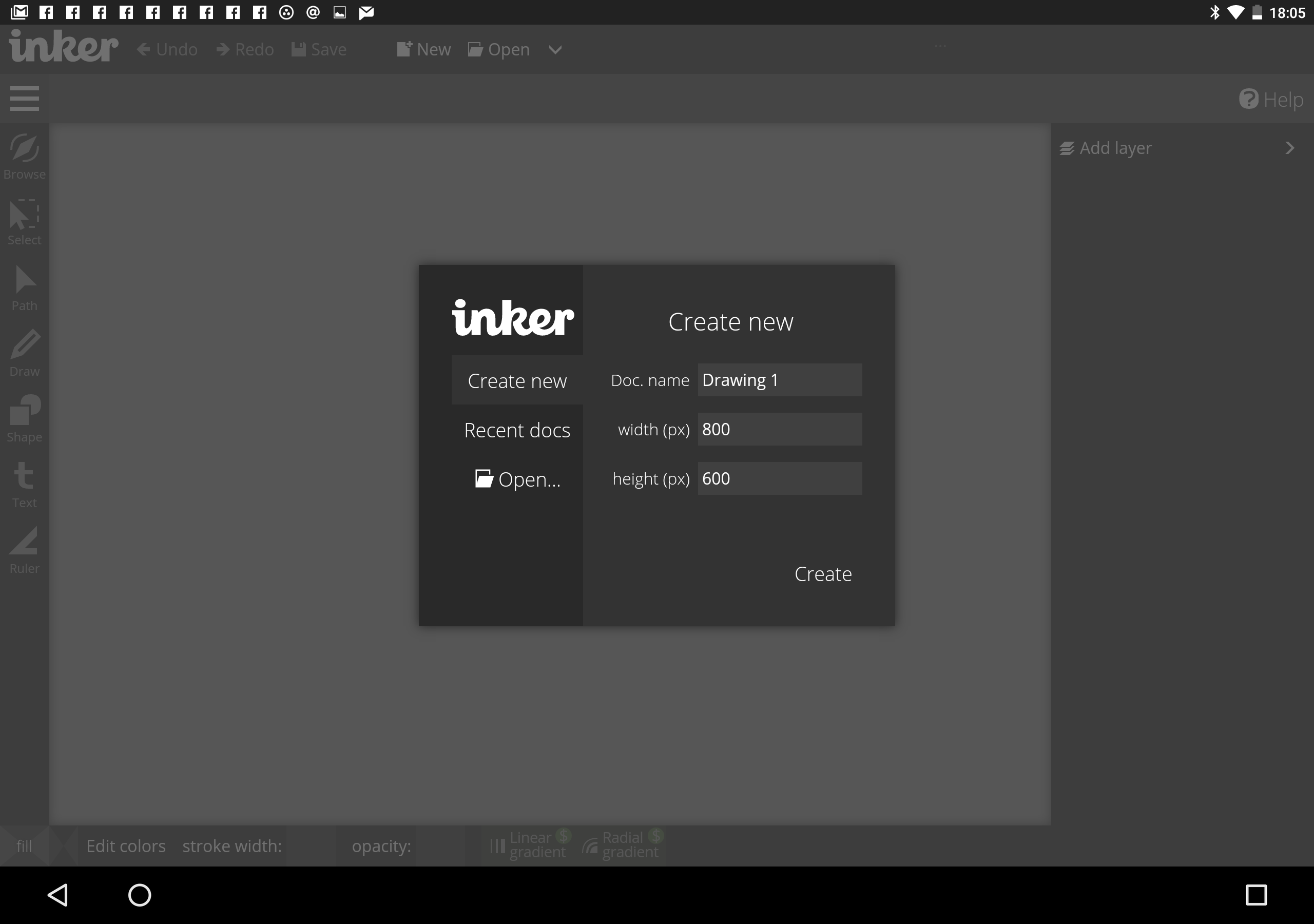The height and width of the screenshot is (924, 1314).
Task: Switch to the Create new tab in the dialog
Action: pos(517,381)
